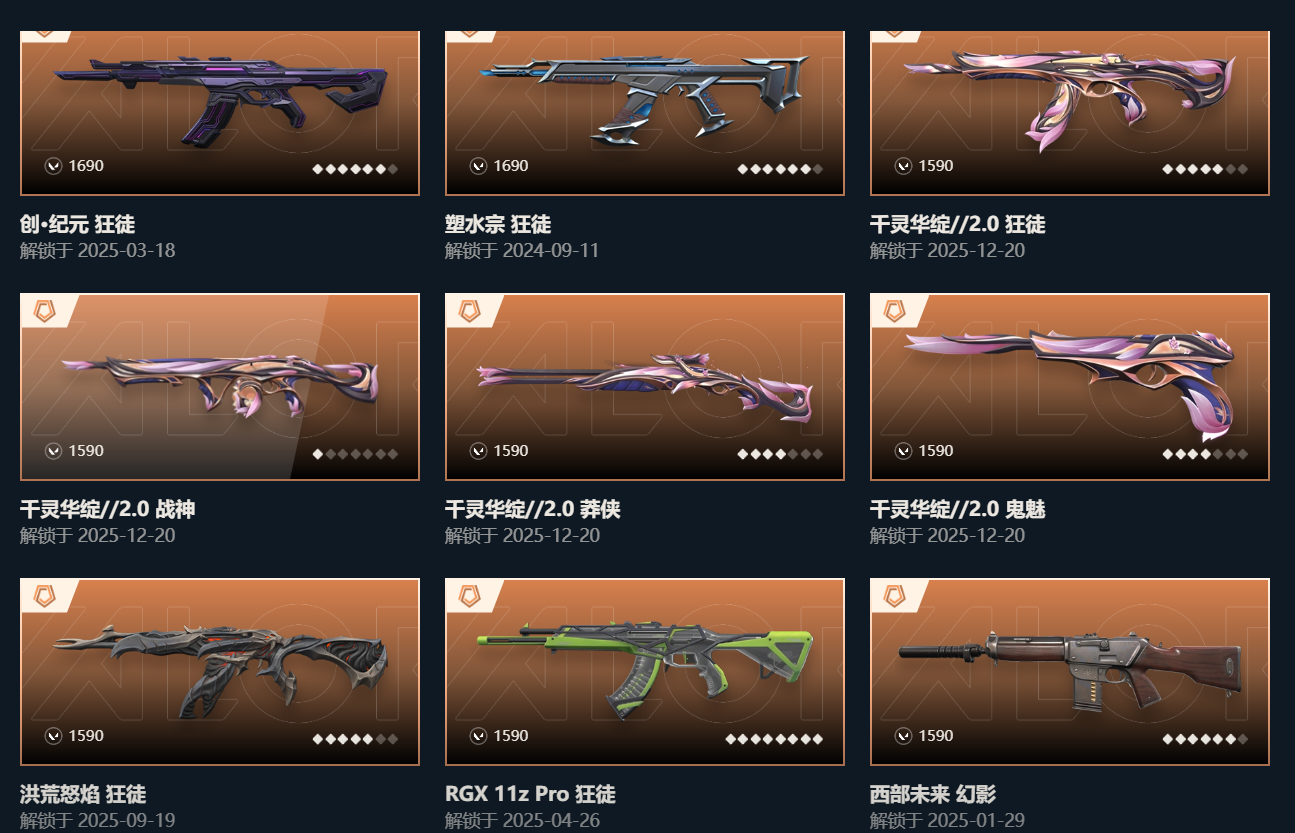The width and height of the screenshot is (1295, 833).
Task: Click the level diamonds on RGX 11z Pro card
Action: tap(774, 739)
